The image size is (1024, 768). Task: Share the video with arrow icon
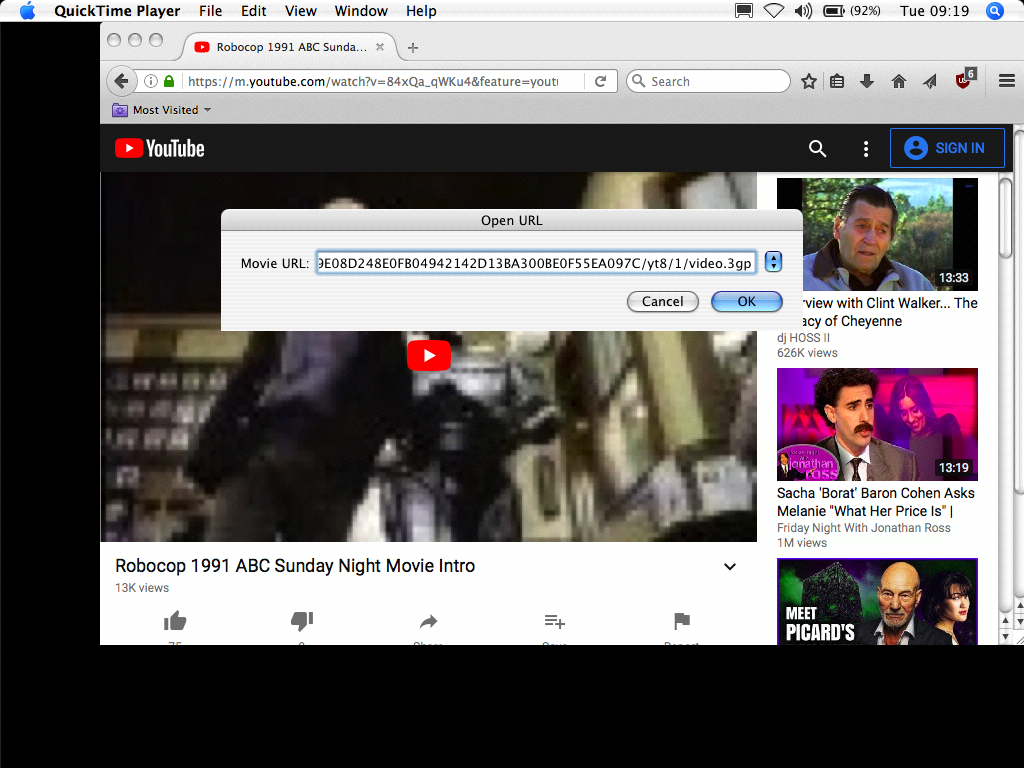pos(428,621)
